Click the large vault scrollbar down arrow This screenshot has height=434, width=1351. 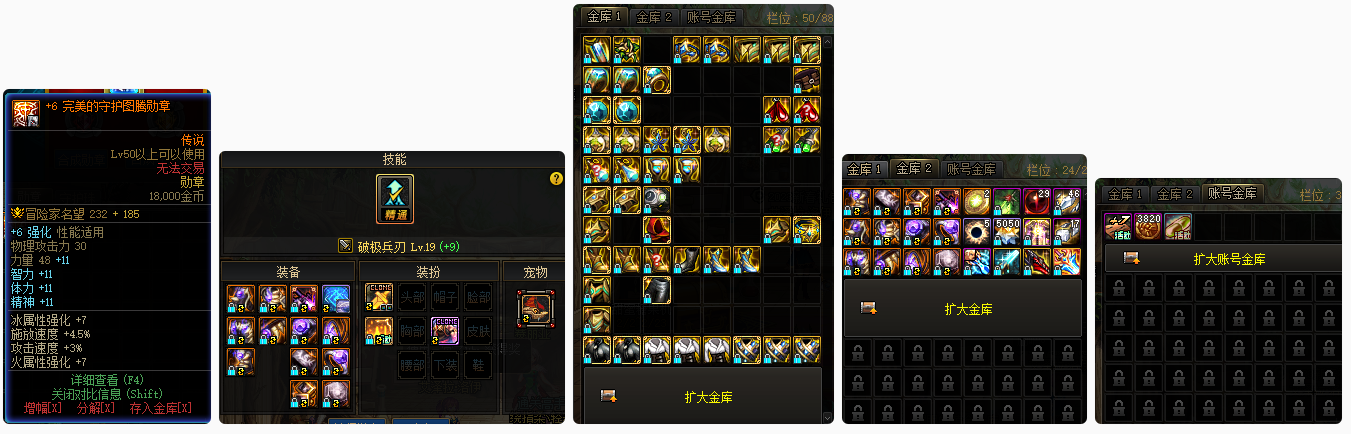click(827, 417)
